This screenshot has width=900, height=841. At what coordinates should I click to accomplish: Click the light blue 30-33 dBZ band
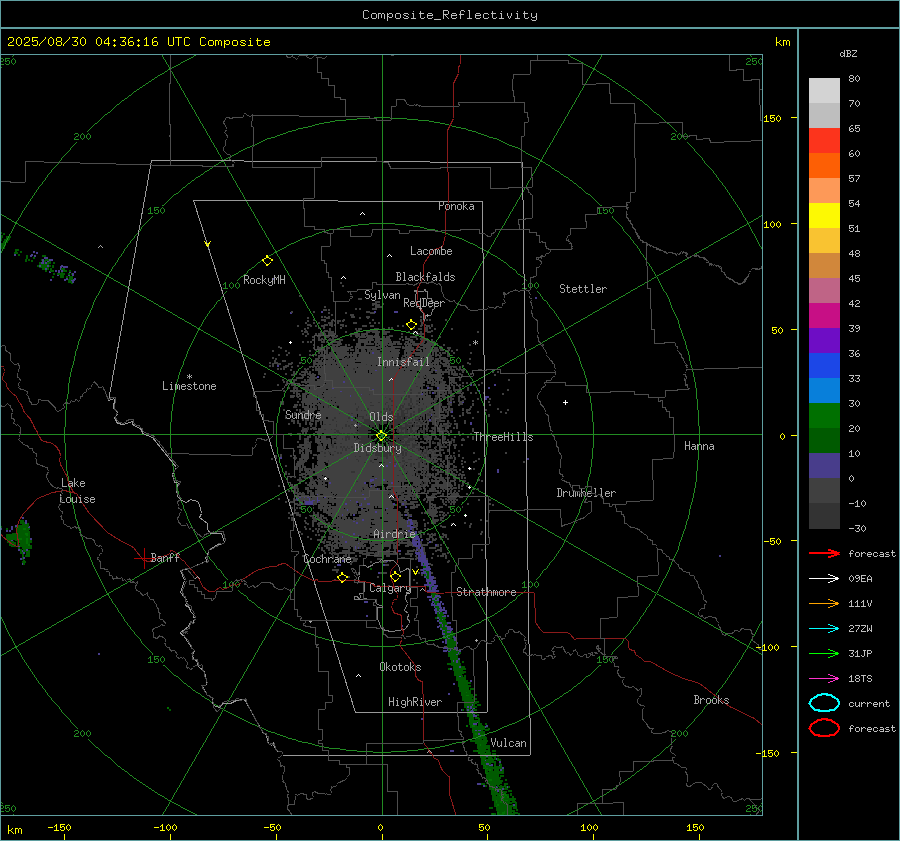click(x=824, y=391)
